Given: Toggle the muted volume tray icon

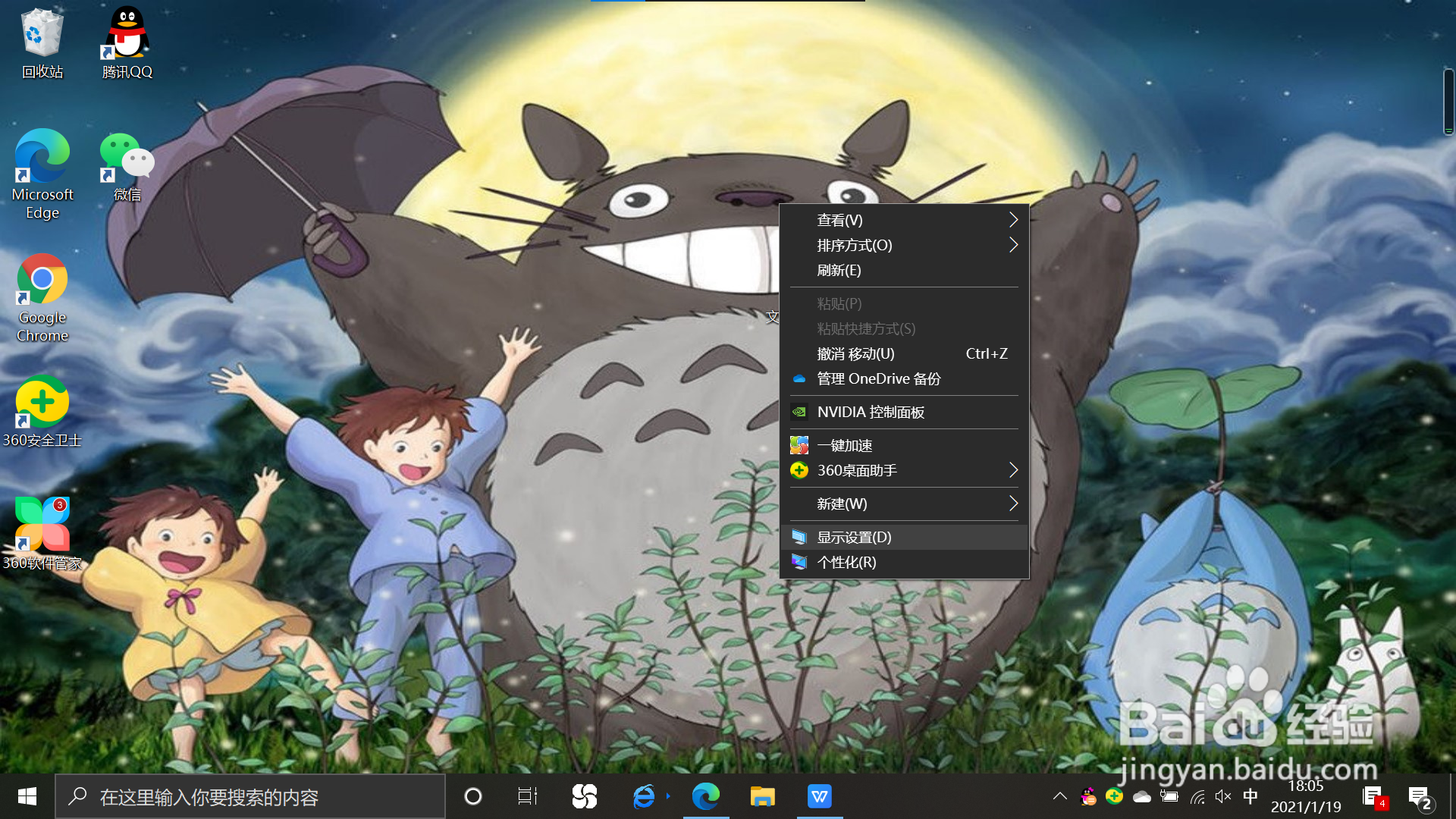Looking at the screenshot, I should click(1222, 796).
